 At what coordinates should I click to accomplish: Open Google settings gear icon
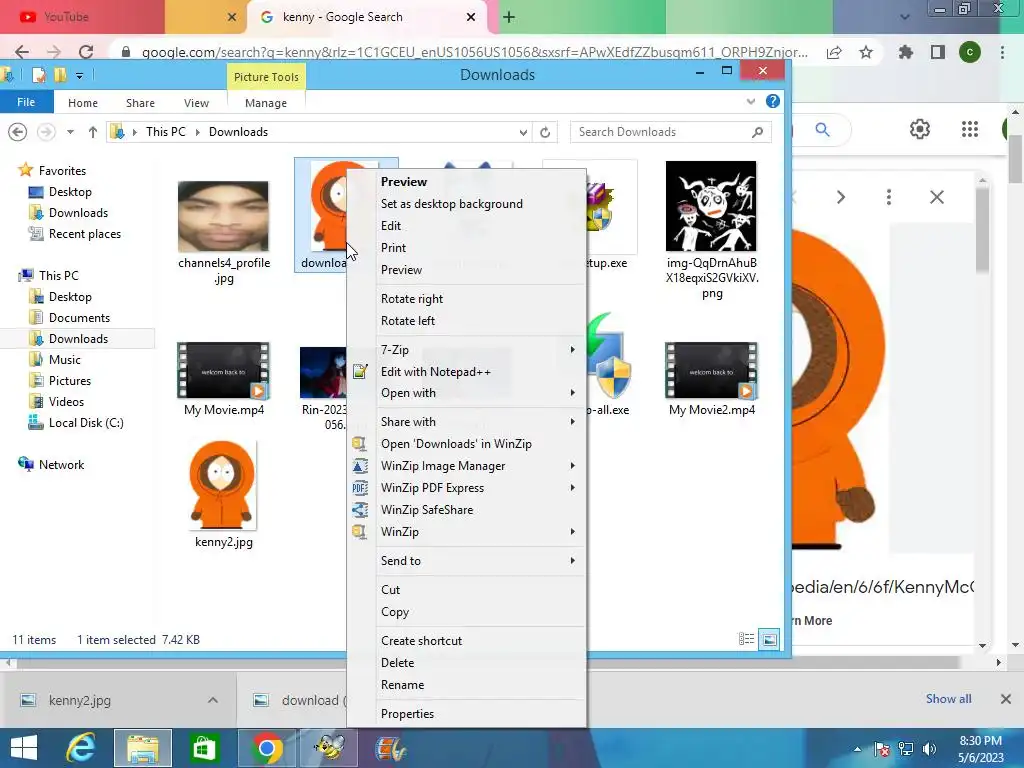920,129
